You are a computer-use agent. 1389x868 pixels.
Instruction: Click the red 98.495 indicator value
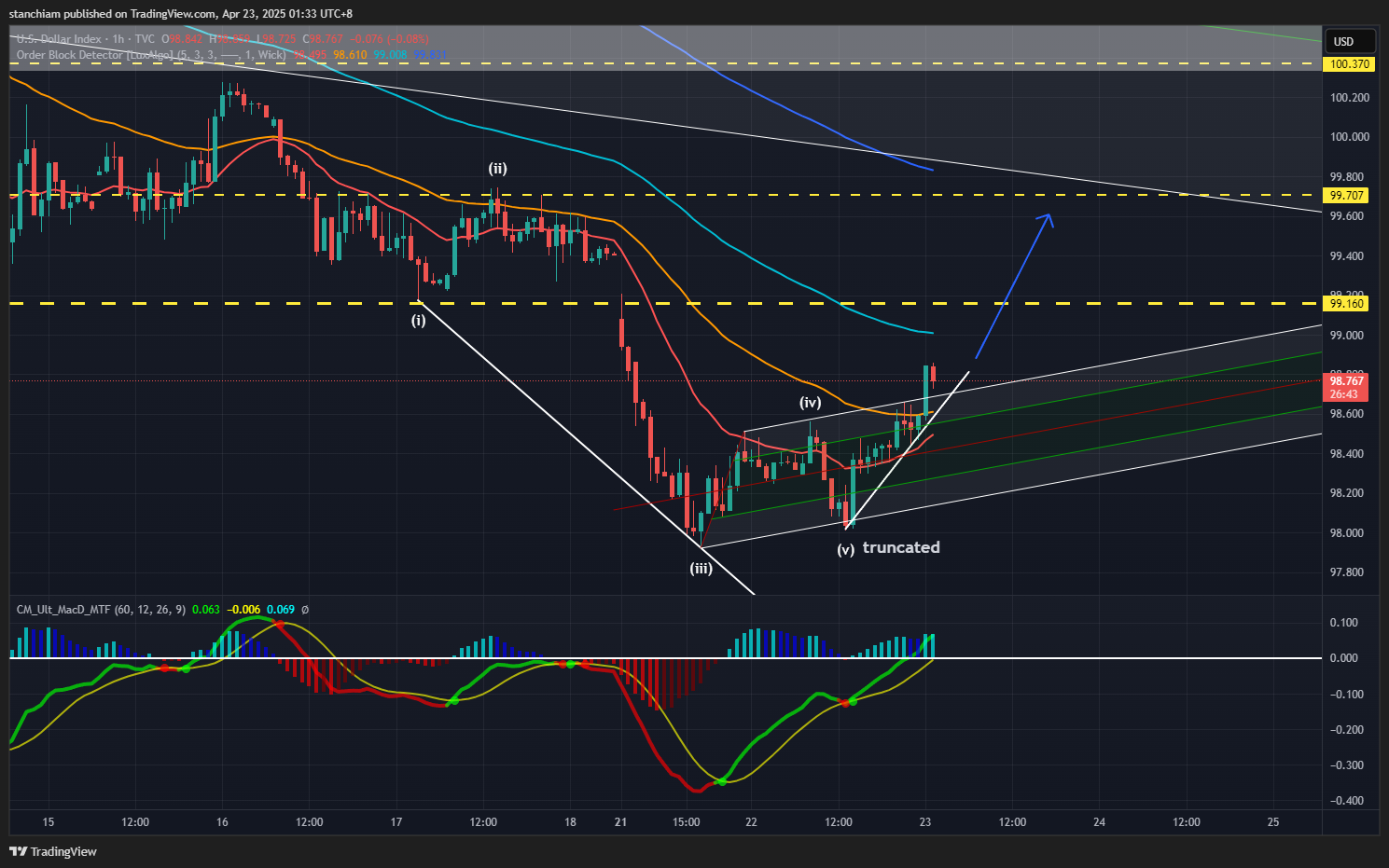[x=310, y=55]
